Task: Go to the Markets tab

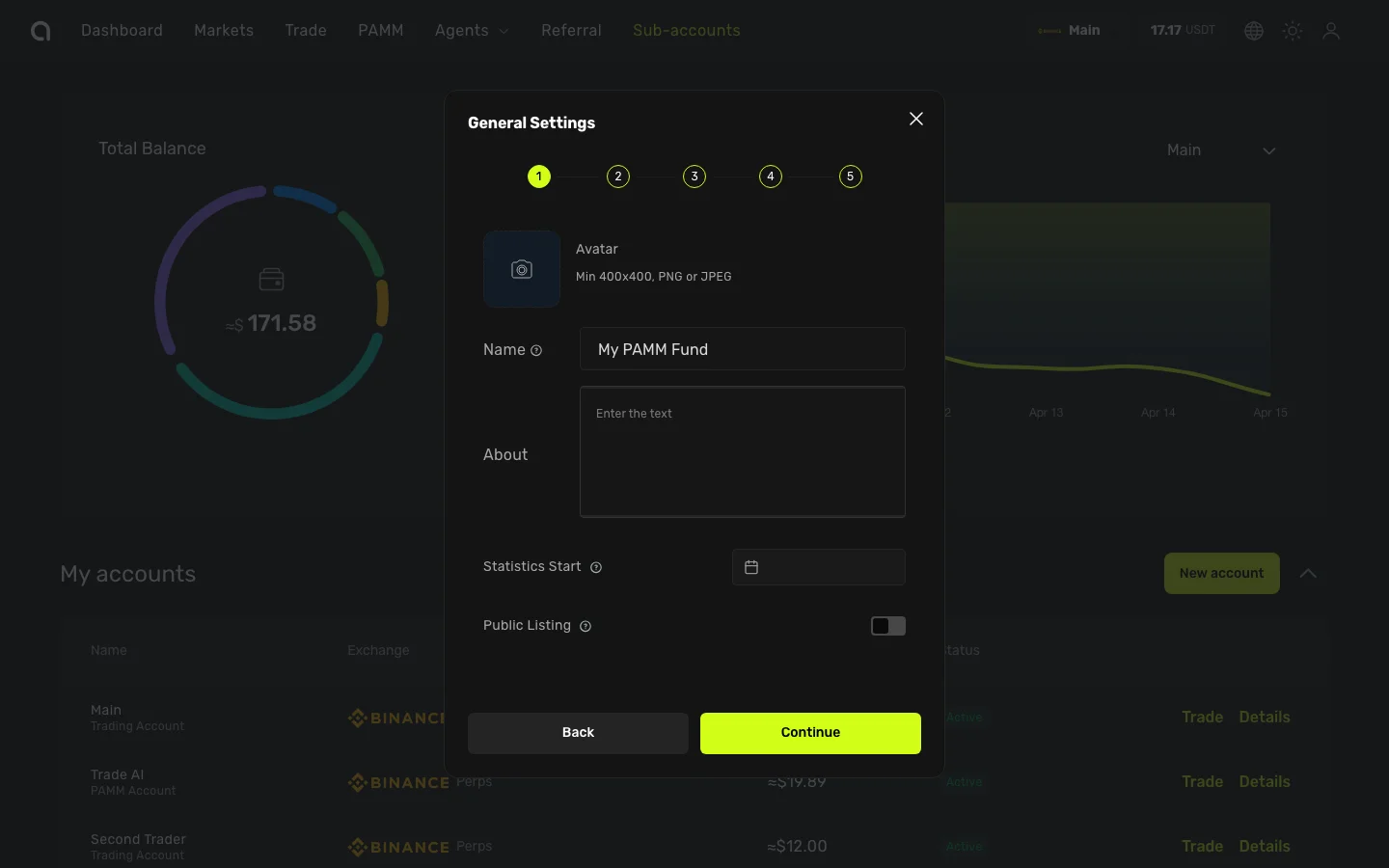Action: [224, 31]
